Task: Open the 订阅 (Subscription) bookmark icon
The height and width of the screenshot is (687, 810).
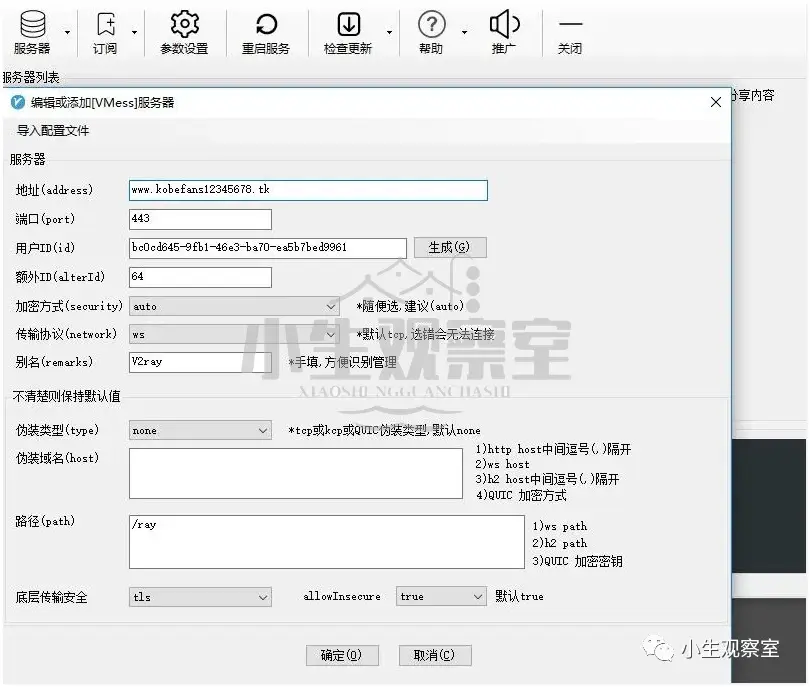Action: pos(105,32)
